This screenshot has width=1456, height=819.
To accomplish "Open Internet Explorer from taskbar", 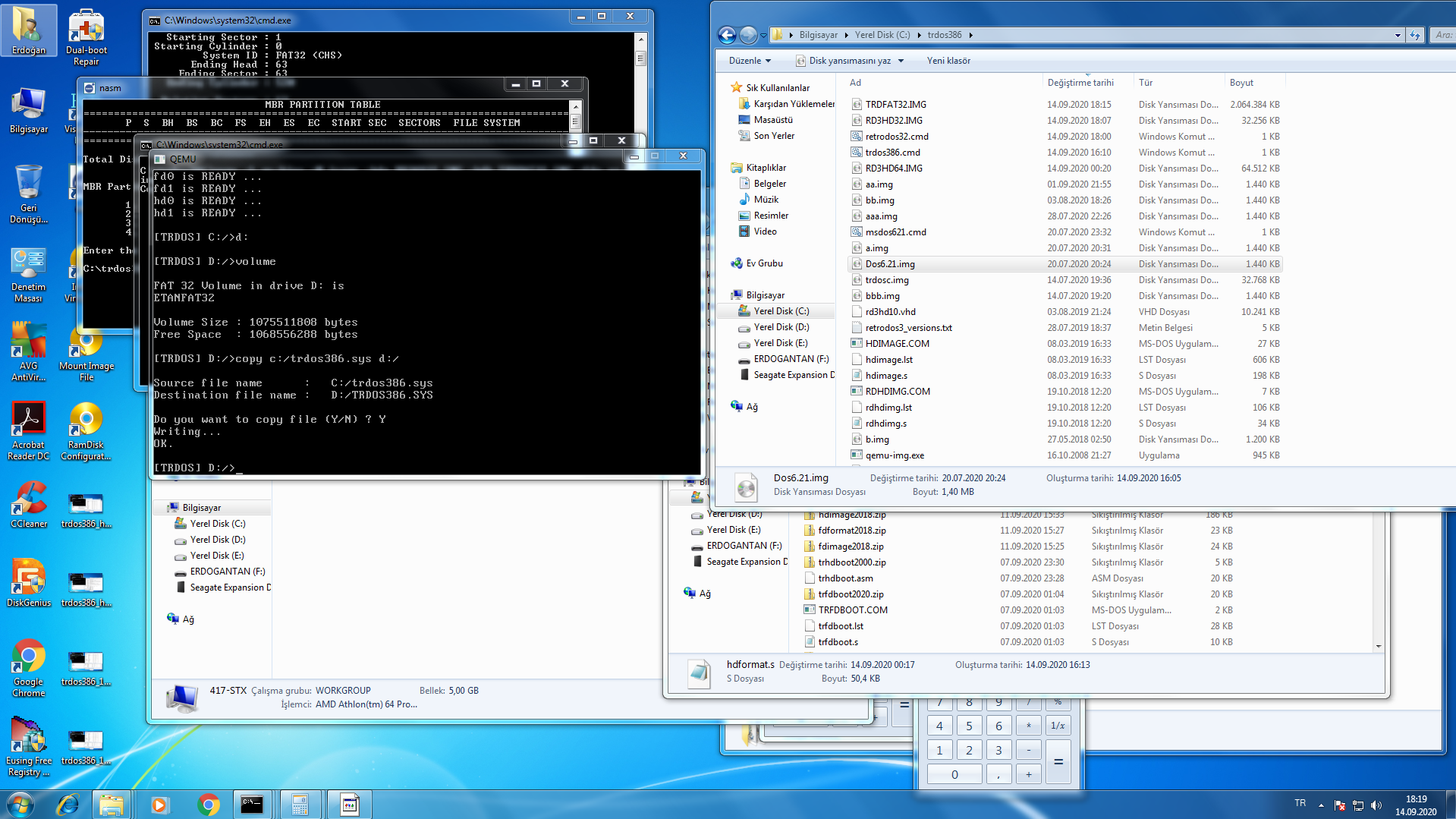I will coord(68,805).
